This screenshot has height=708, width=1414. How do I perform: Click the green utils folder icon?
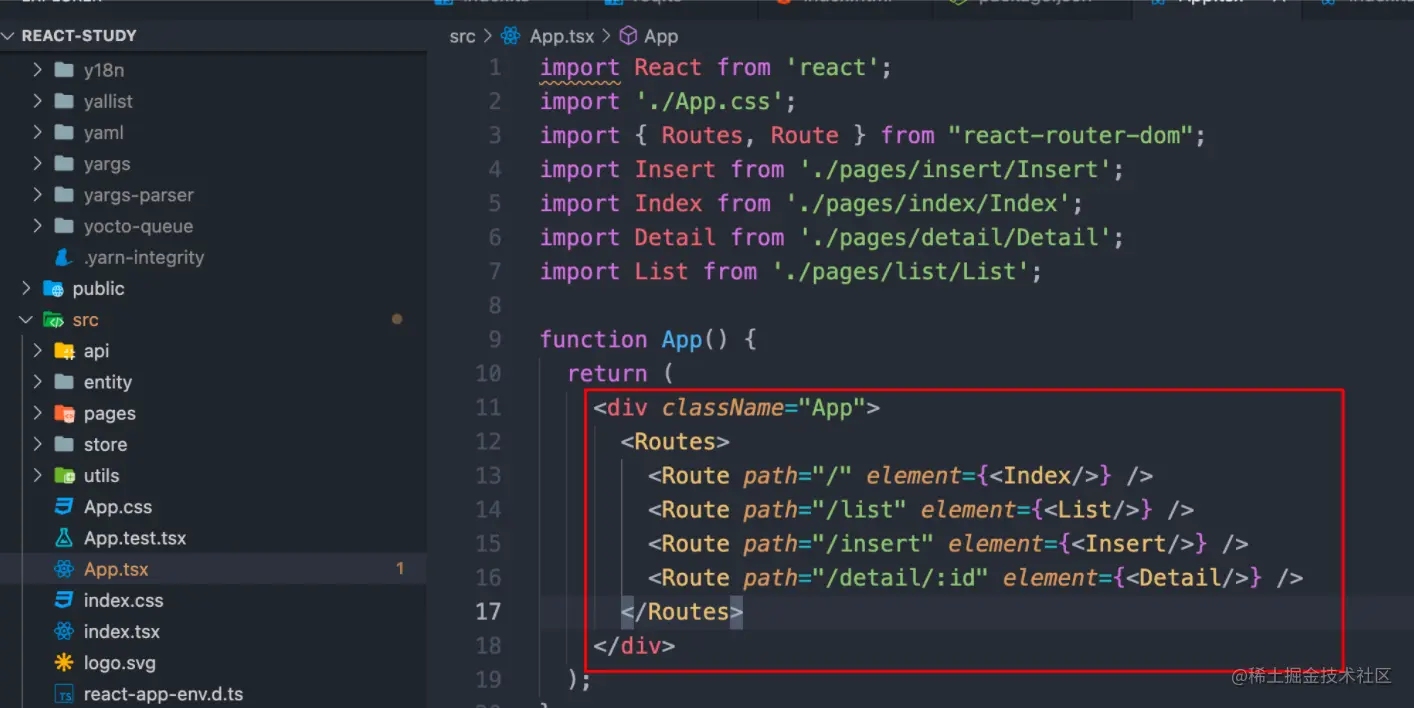64,475
